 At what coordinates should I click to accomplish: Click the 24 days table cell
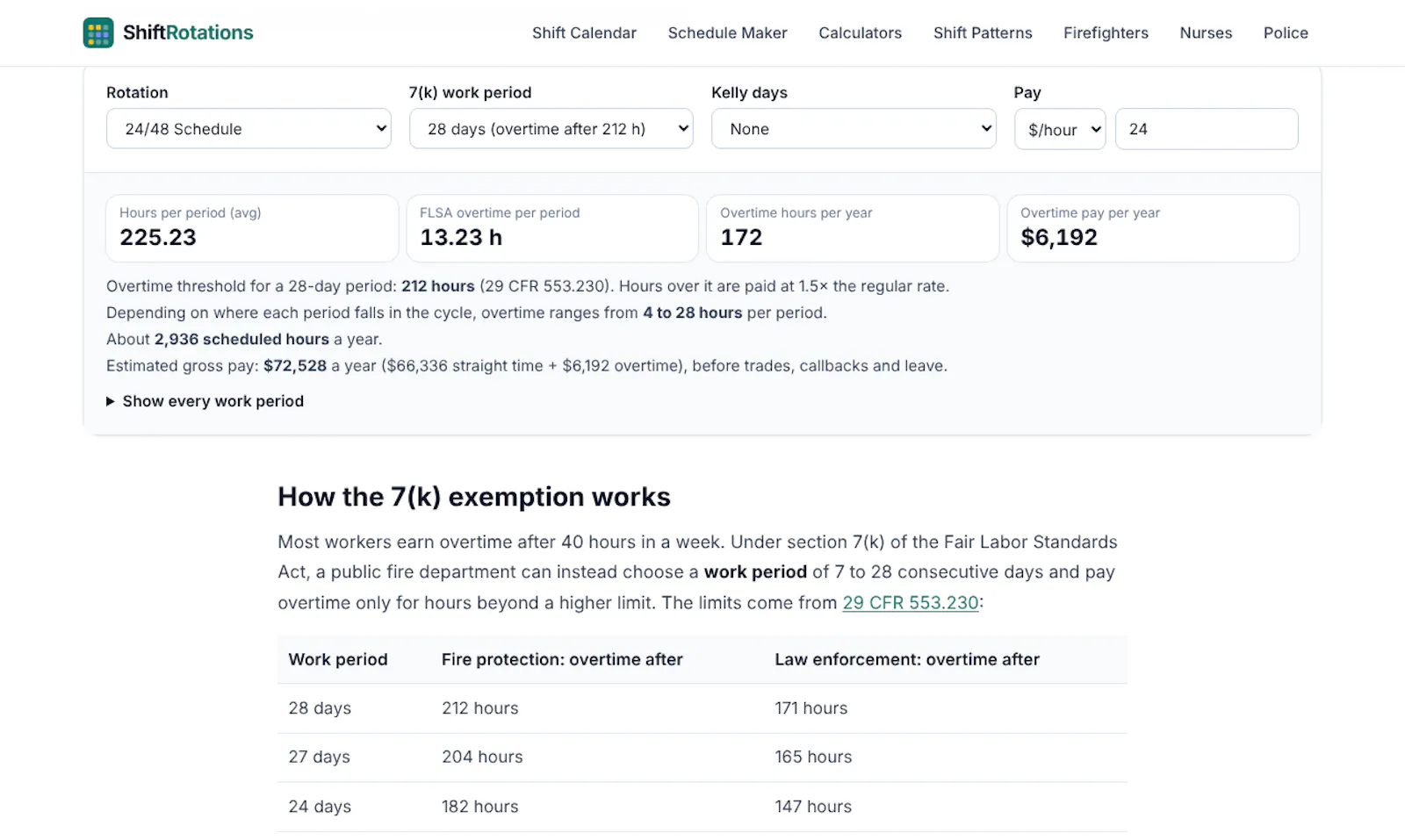(320, 807)
